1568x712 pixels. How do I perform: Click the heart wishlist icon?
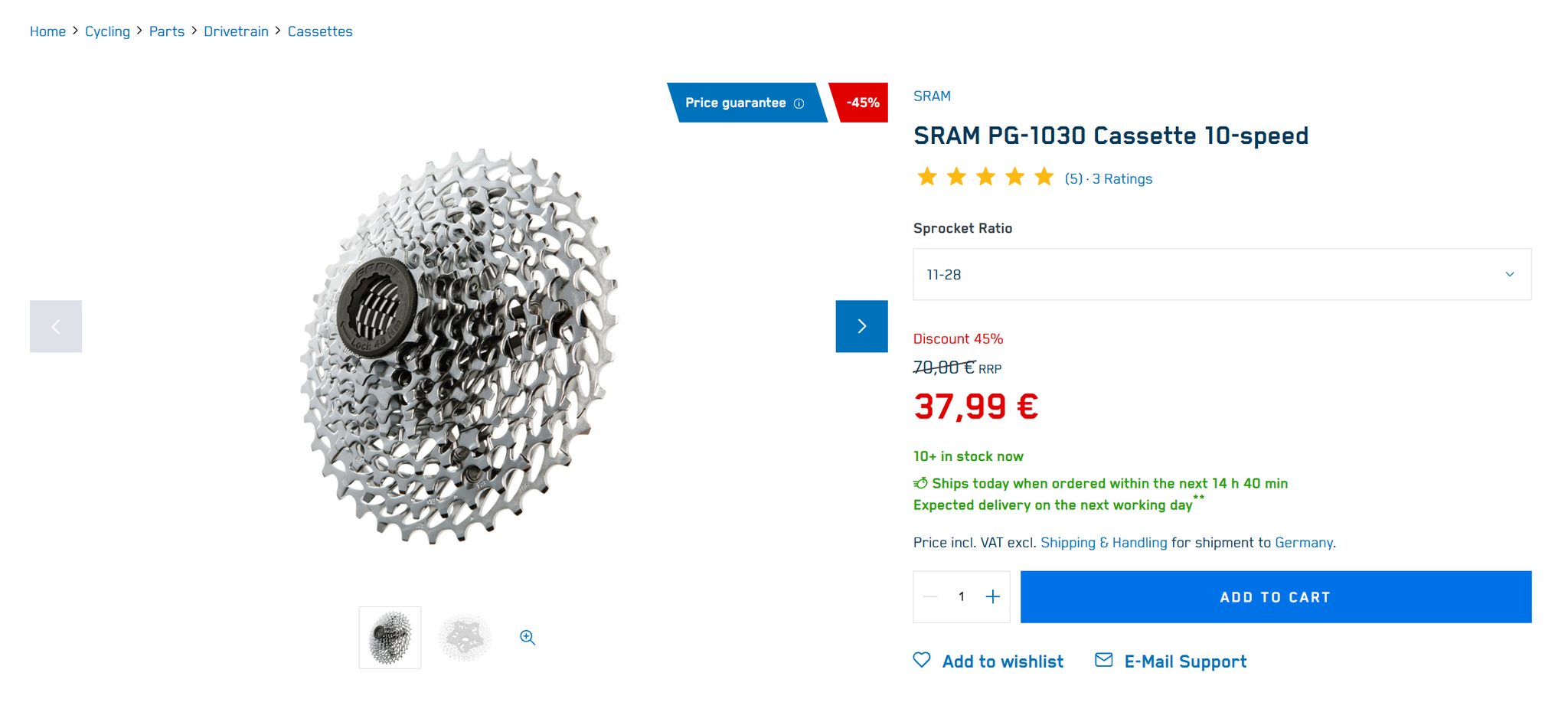tap(922, 660)
